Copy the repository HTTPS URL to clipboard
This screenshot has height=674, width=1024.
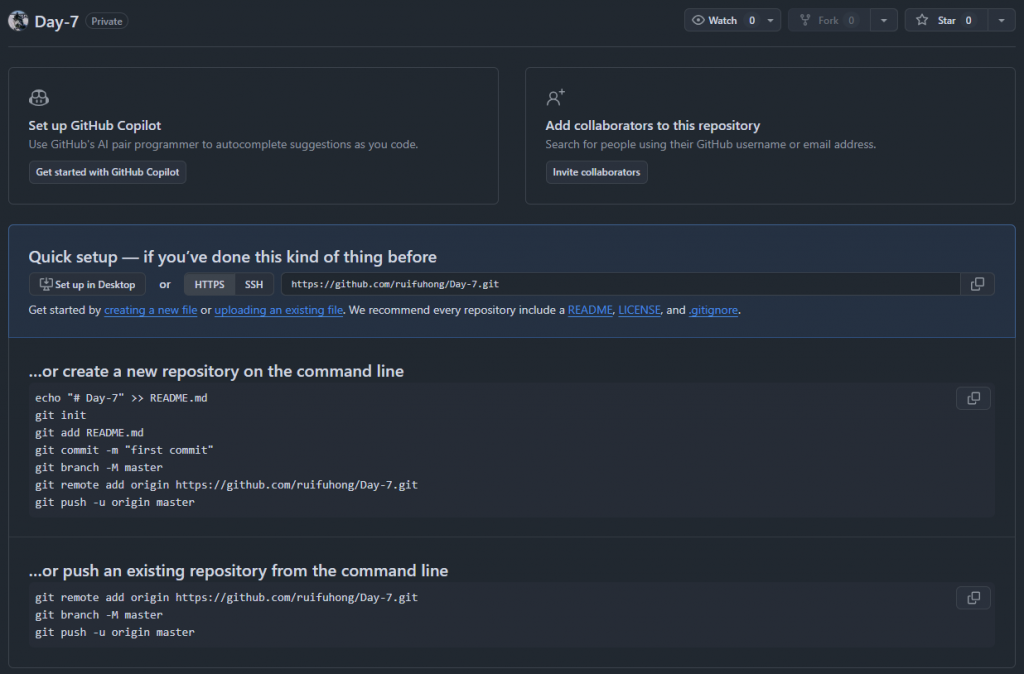click(977, 284)
